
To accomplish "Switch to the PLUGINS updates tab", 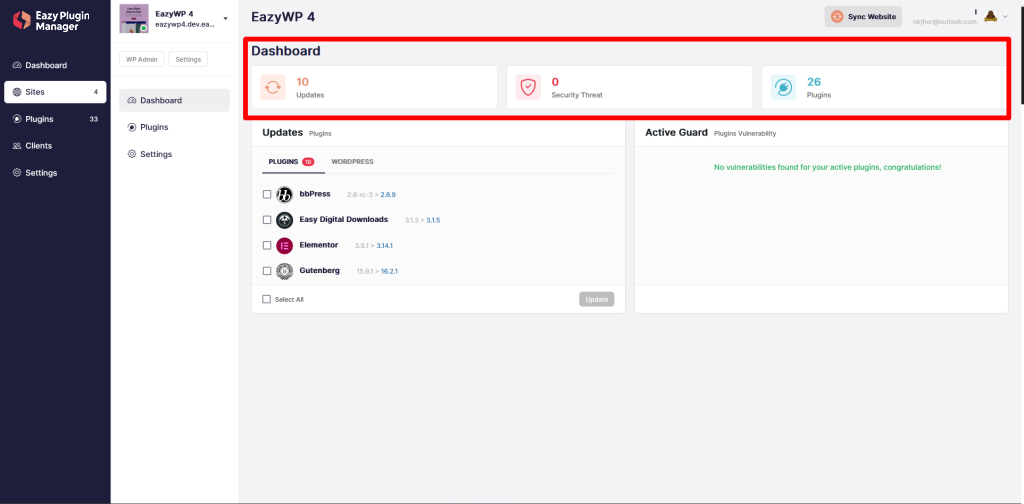I will [x=293, y=162].
